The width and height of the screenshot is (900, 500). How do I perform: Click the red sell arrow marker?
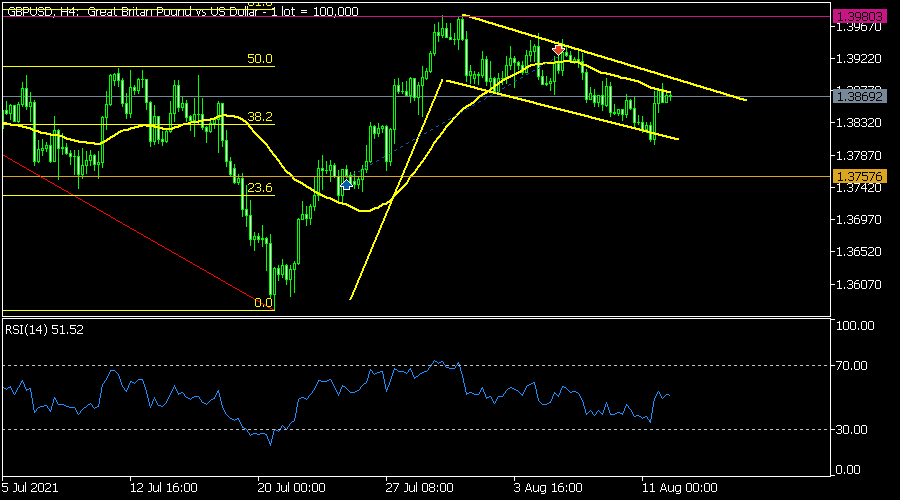tap(558, 51)
